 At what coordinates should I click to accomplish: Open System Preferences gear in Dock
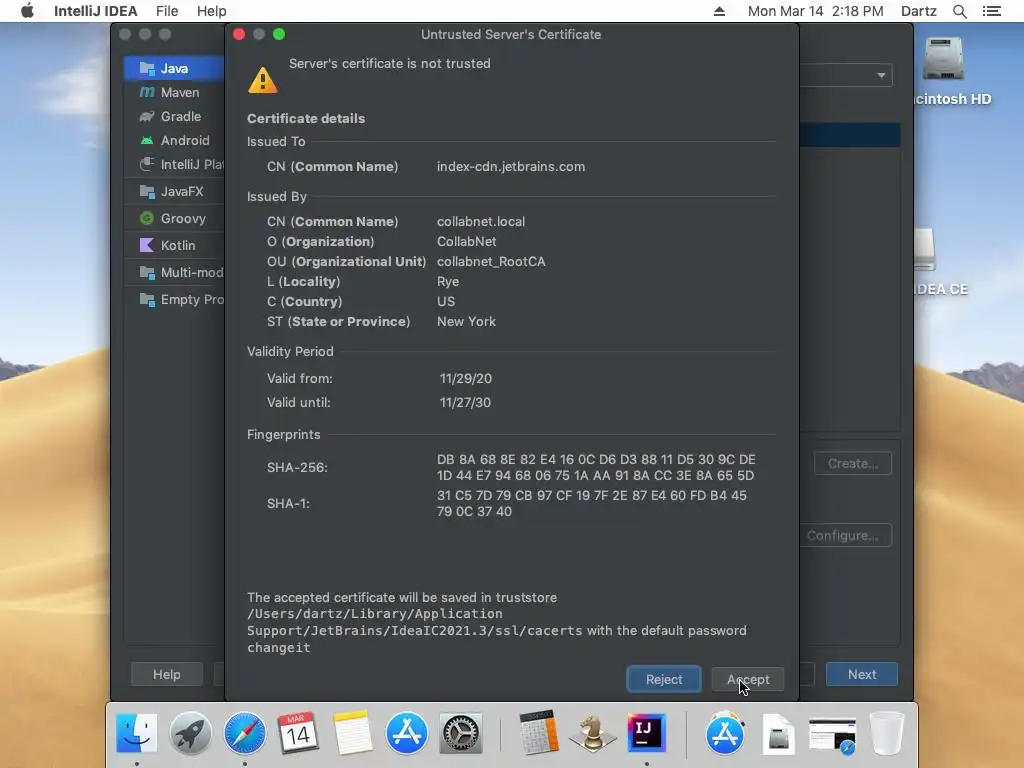click(x=461, y=733)
